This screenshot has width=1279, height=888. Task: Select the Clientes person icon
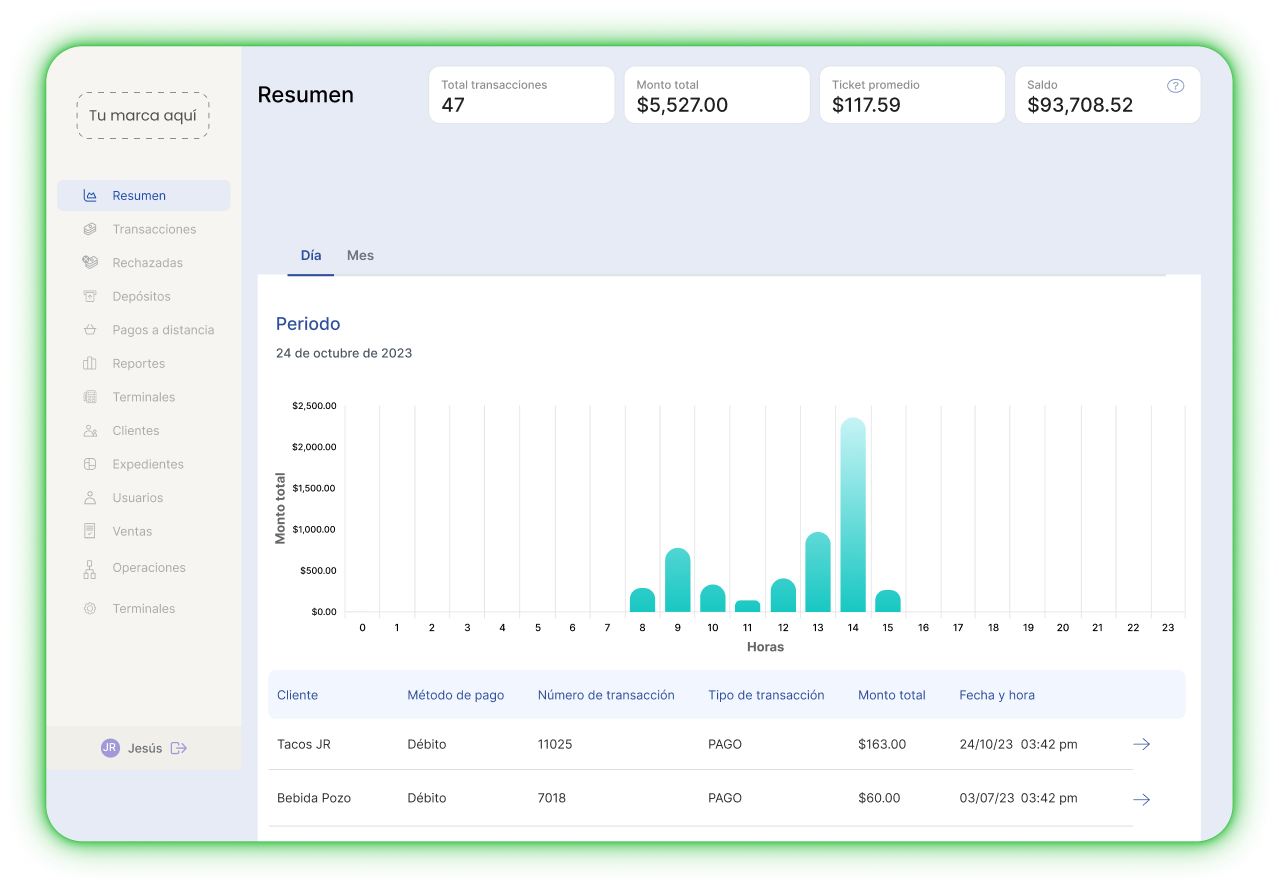[x=91, y=430]
